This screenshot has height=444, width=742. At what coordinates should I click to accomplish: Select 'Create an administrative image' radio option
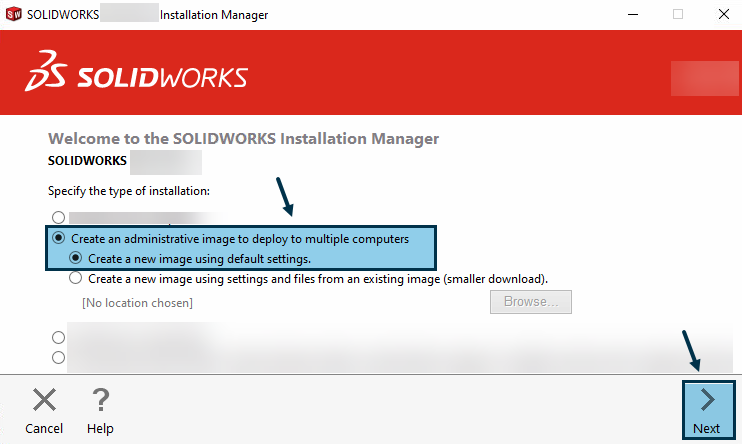59,238
